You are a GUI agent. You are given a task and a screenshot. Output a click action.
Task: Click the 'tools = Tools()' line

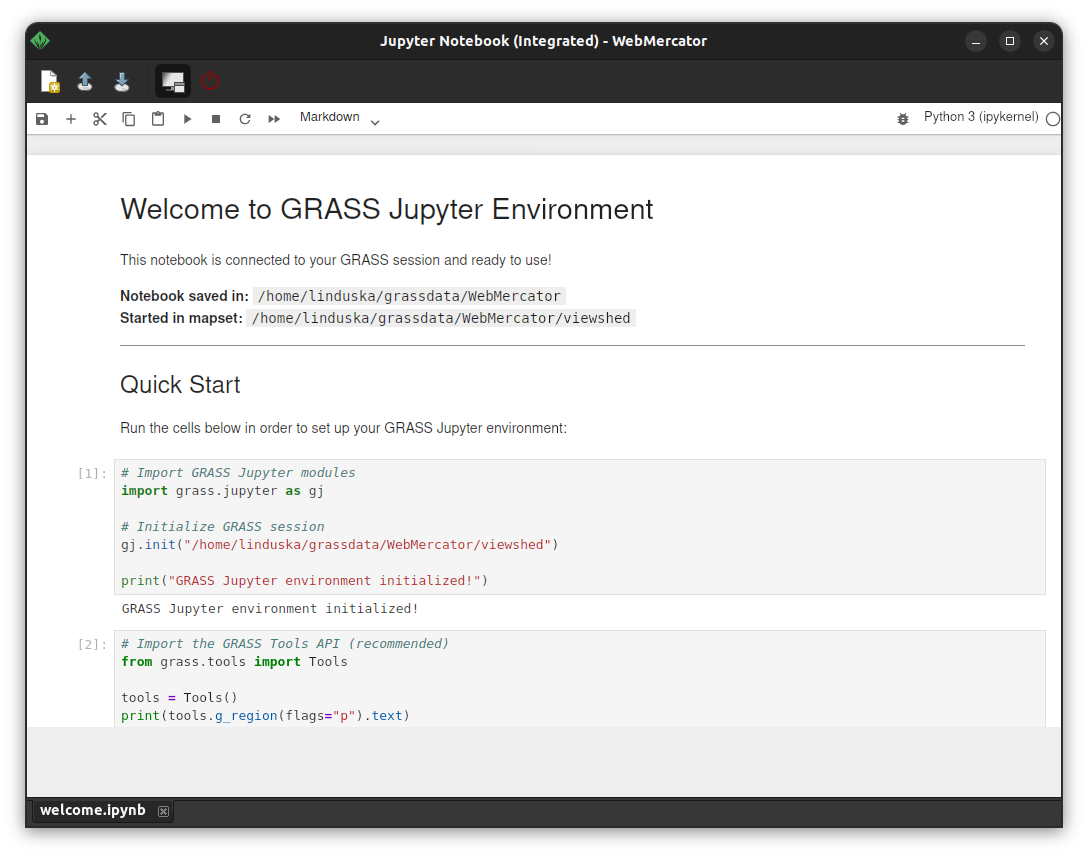pos(179,698)
